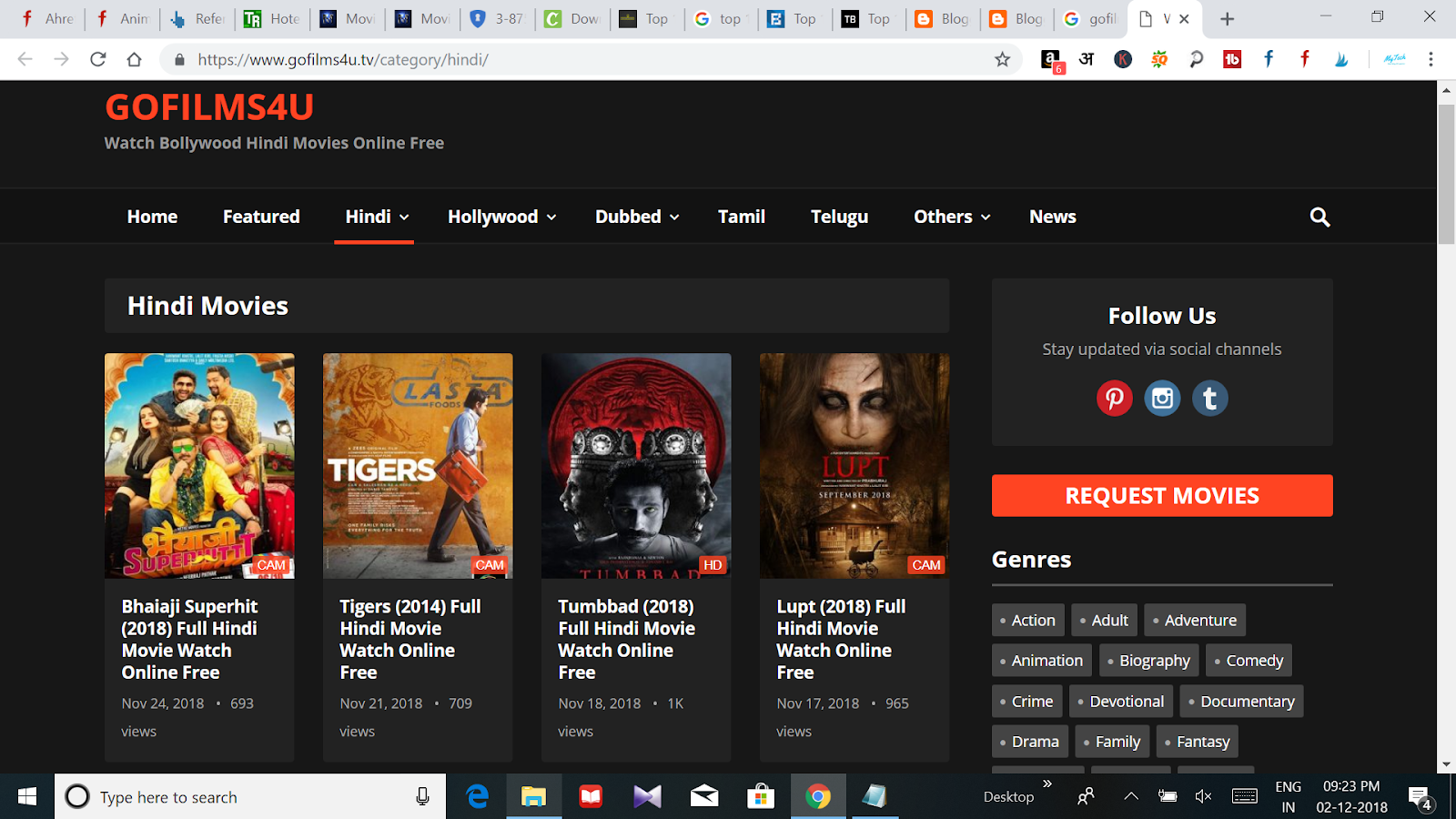
Task: Switch to the 'Dow' browser tab
Action: (572, 19)
